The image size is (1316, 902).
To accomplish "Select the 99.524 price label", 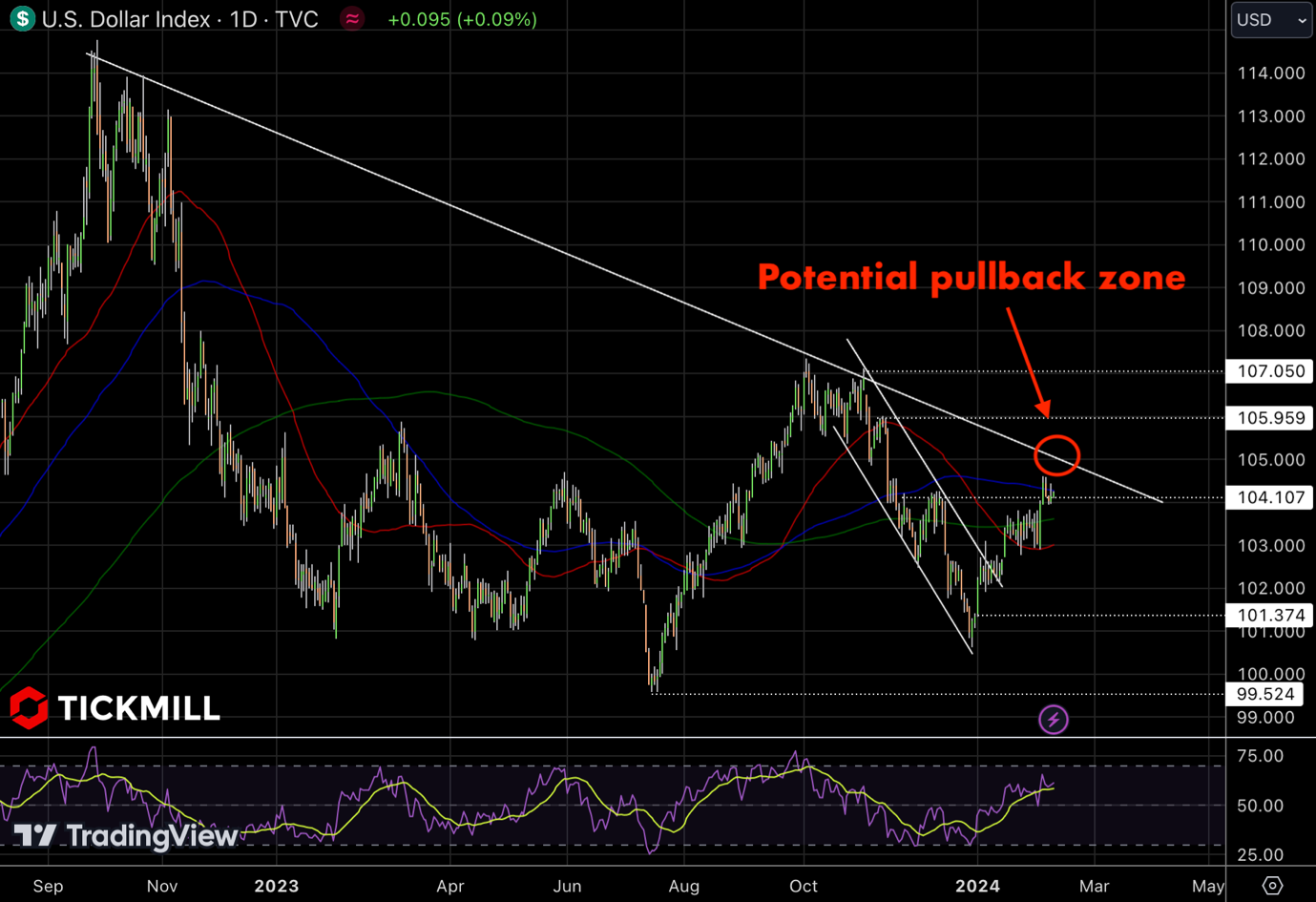I will pos(1265,694).
